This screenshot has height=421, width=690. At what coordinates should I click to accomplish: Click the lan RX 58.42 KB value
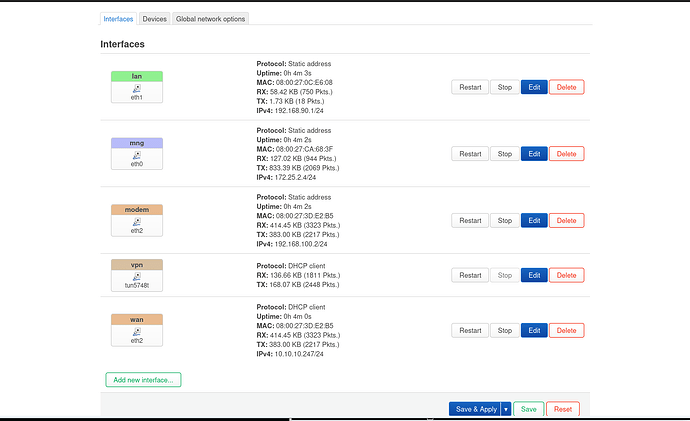click(301, 92)
